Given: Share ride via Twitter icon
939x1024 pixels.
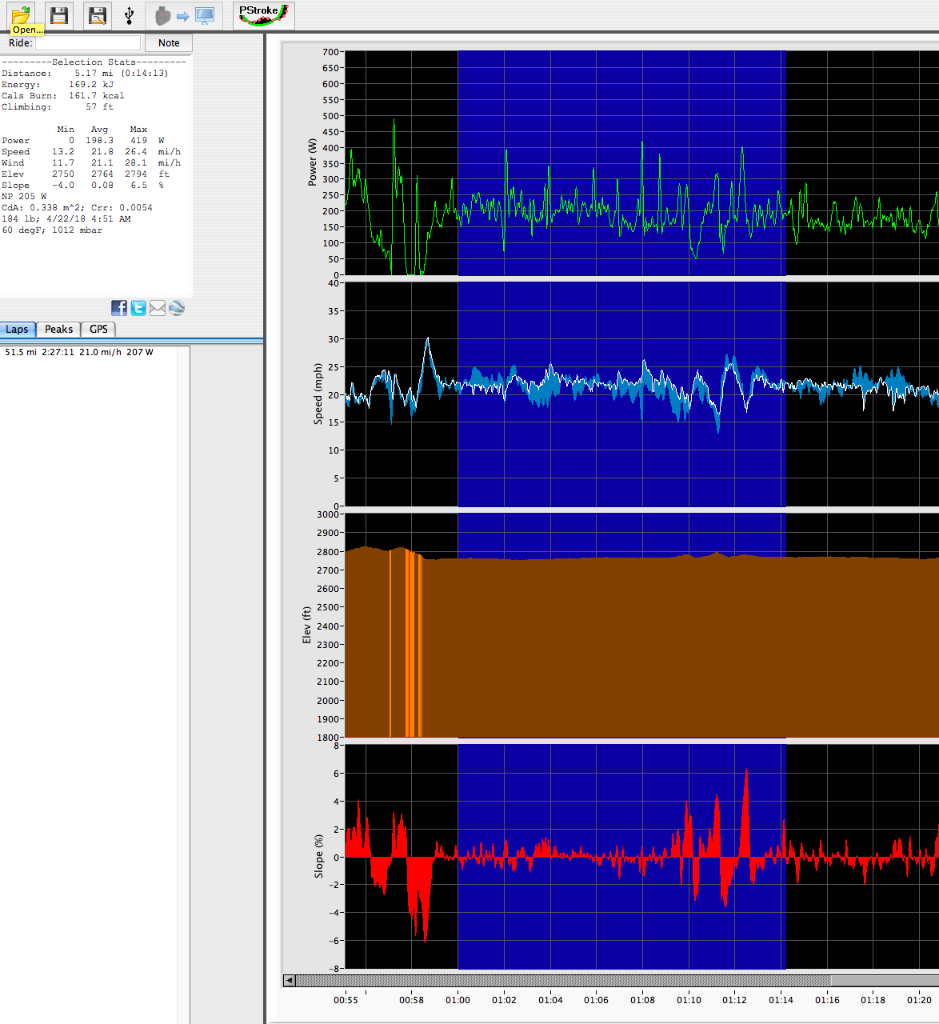Looking at the screenshot, I should tap(138, 308).
